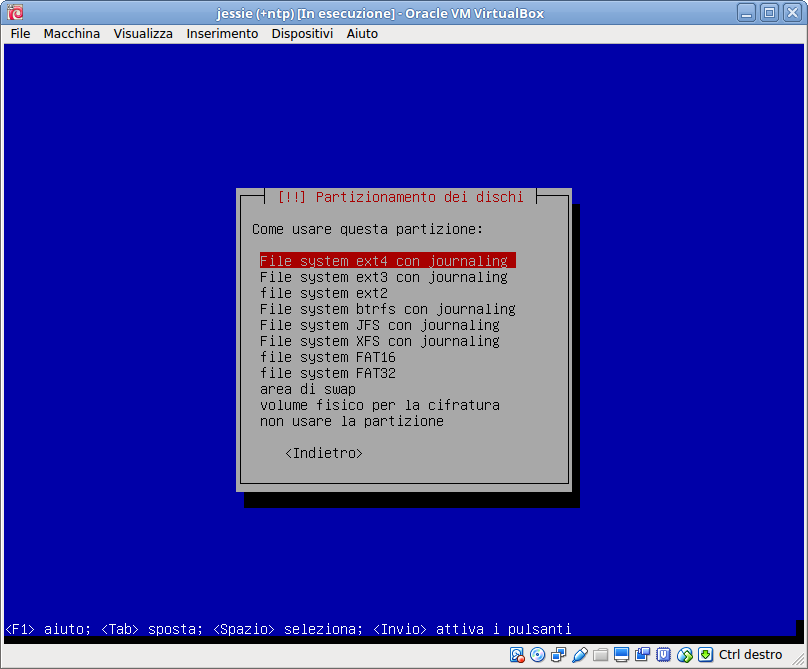
Task: Click the <Indietro> button
Action: click(x=324, y=453)
